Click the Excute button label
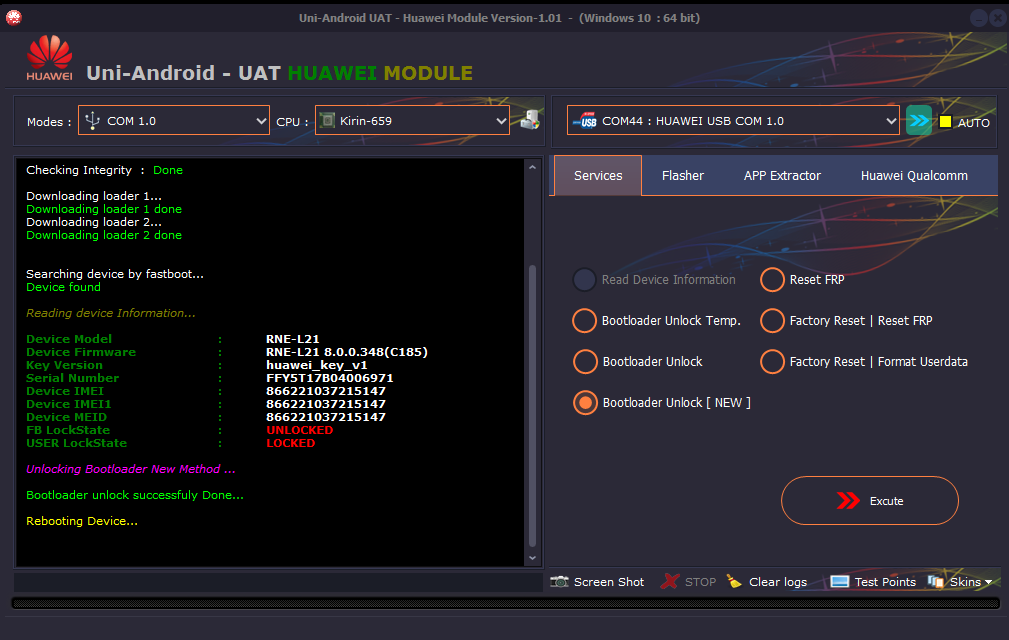Screen dimensions: 1009x640 tap(886, 501)
